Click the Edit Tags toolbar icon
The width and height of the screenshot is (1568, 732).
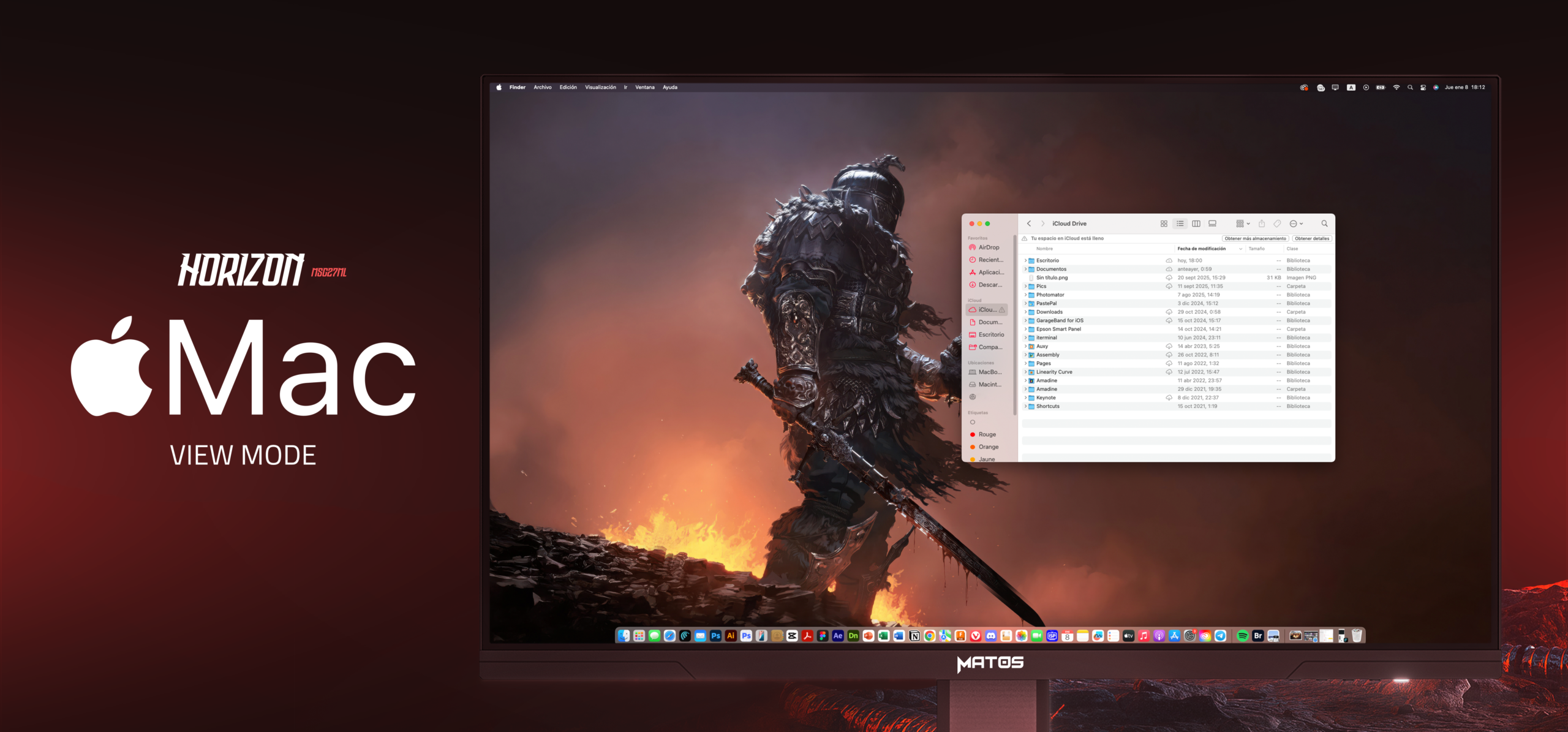[x=1277, y=224]
